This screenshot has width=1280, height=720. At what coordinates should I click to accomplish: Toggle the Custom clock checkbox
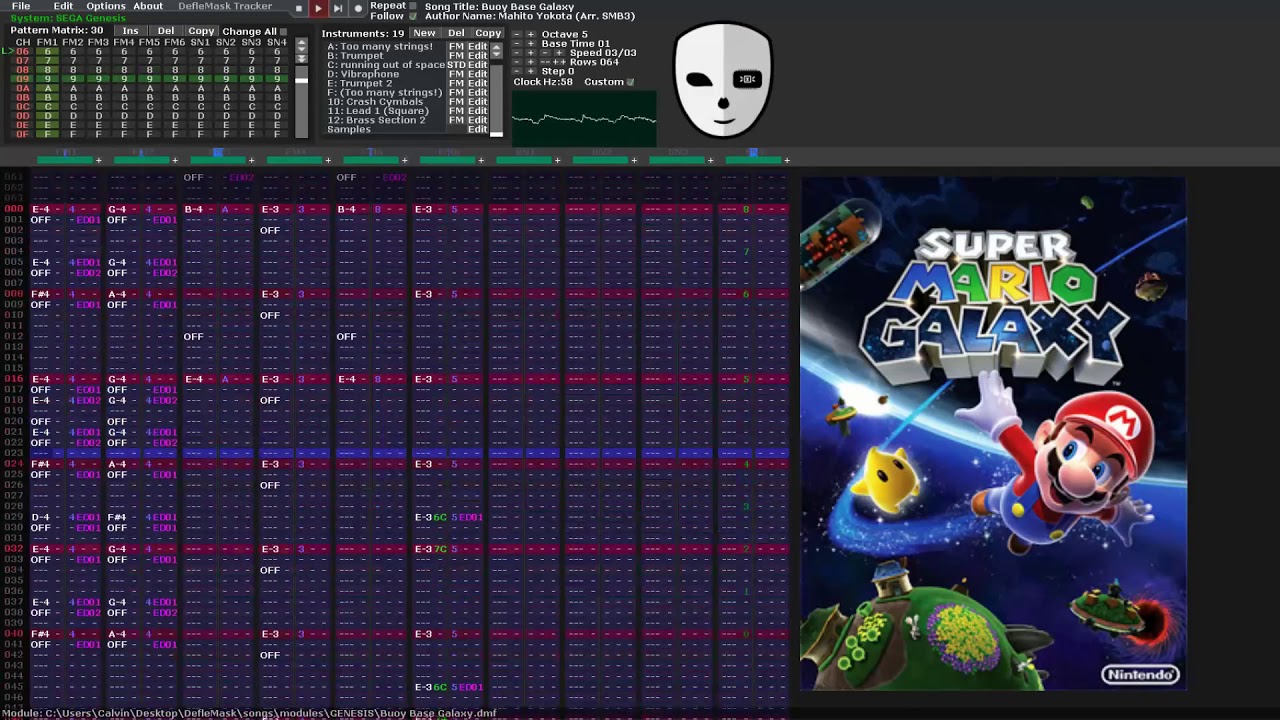(x=631, y=82)
